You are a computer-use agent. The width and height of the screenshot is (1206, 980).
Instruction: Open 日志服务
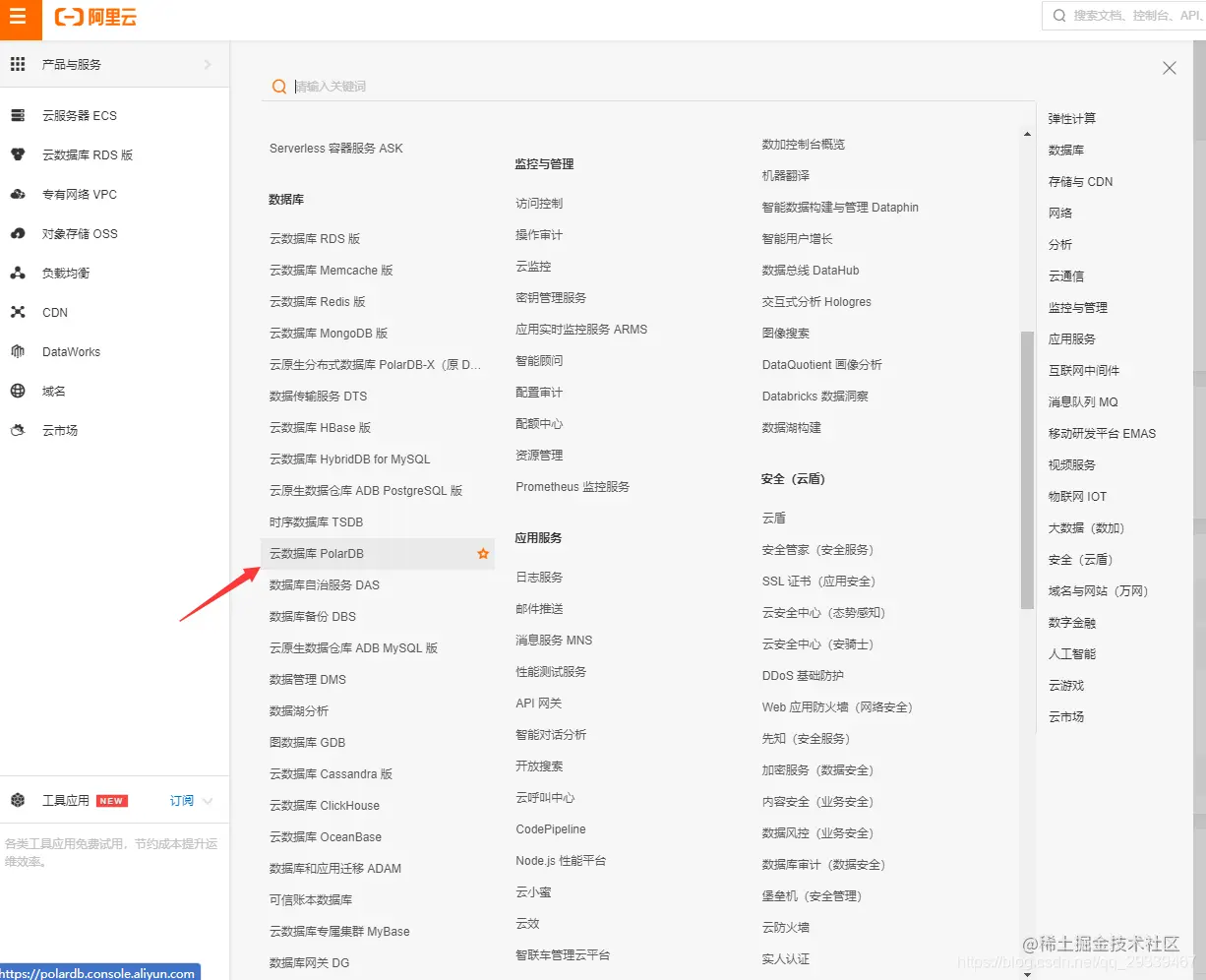coord(539,578)
